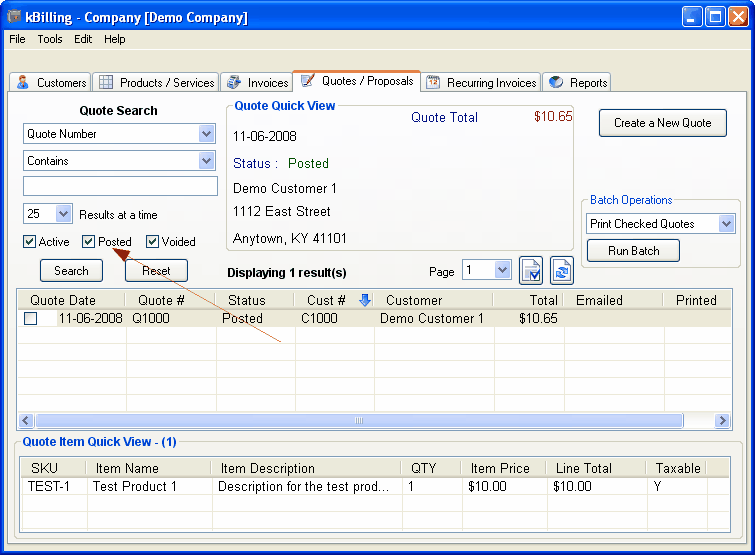Click the Recurring Invoices calendar icon
The width and height of the screenshot is (755, 555).
[x=433, y=82]
